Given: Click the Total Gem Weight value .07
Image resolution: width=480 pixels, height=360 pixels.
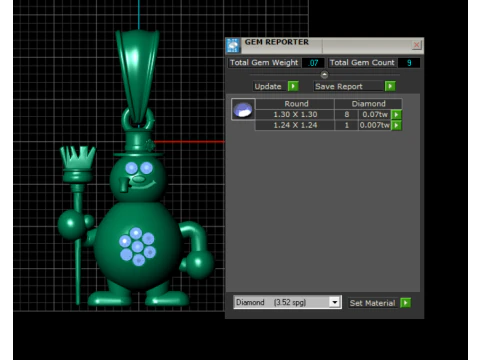Looking at the screenshot, I should tap(313, 63).
